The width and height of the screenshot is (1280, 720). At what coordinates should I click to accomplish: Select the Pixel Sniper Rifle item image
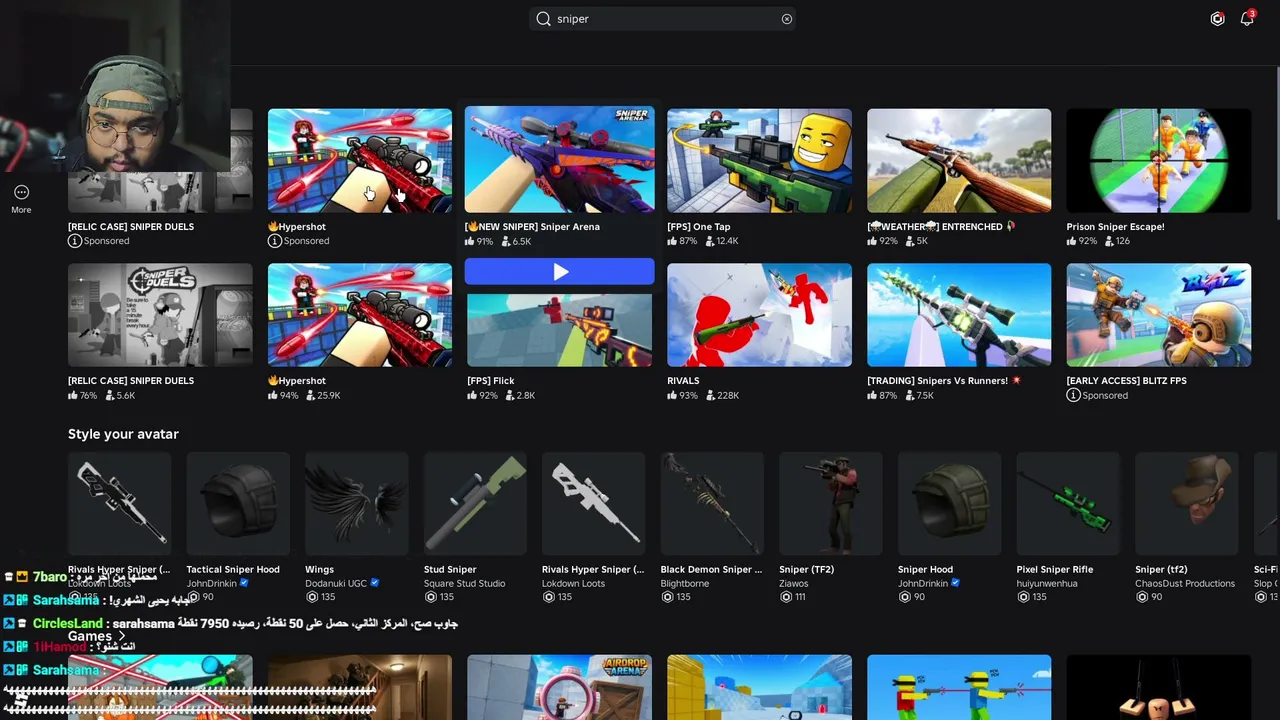point(1068,504)
